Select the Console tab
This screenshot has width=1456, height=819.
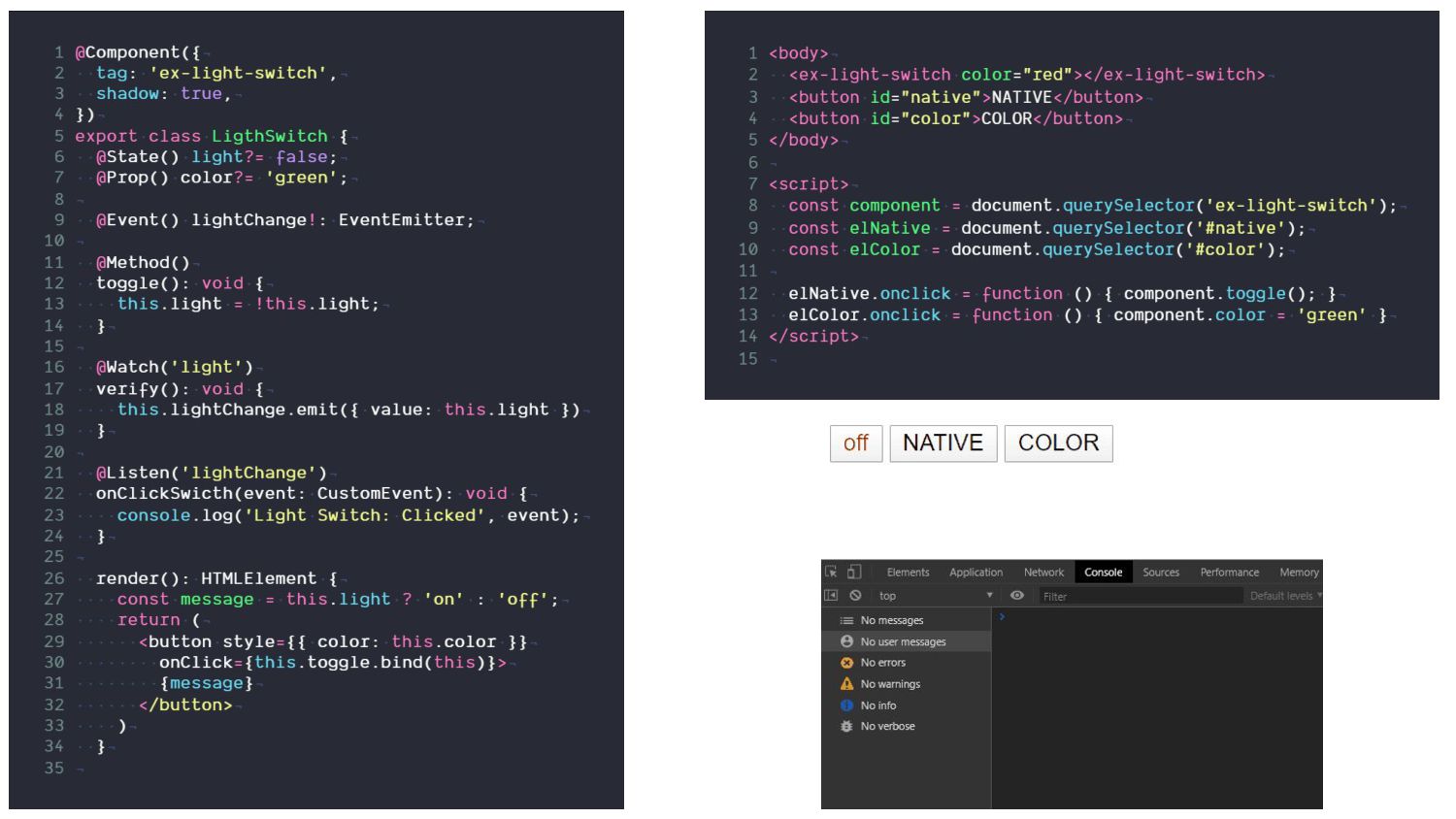(x=1103, y=573)
